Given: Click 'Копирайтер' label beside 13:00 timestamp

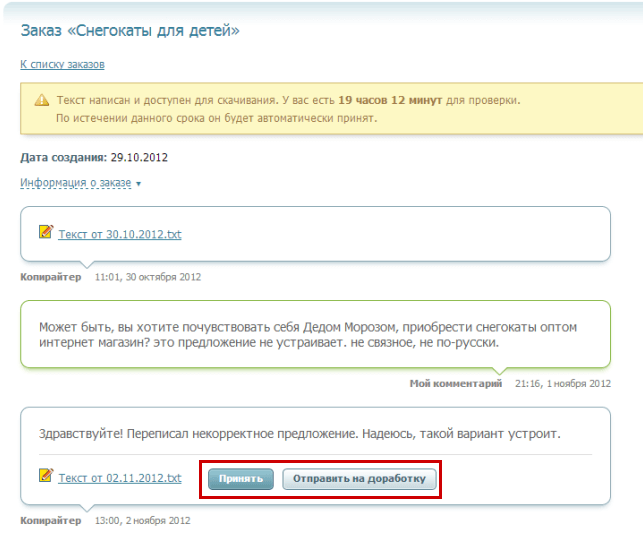Looking at the screenshot, I should (51, 521).
